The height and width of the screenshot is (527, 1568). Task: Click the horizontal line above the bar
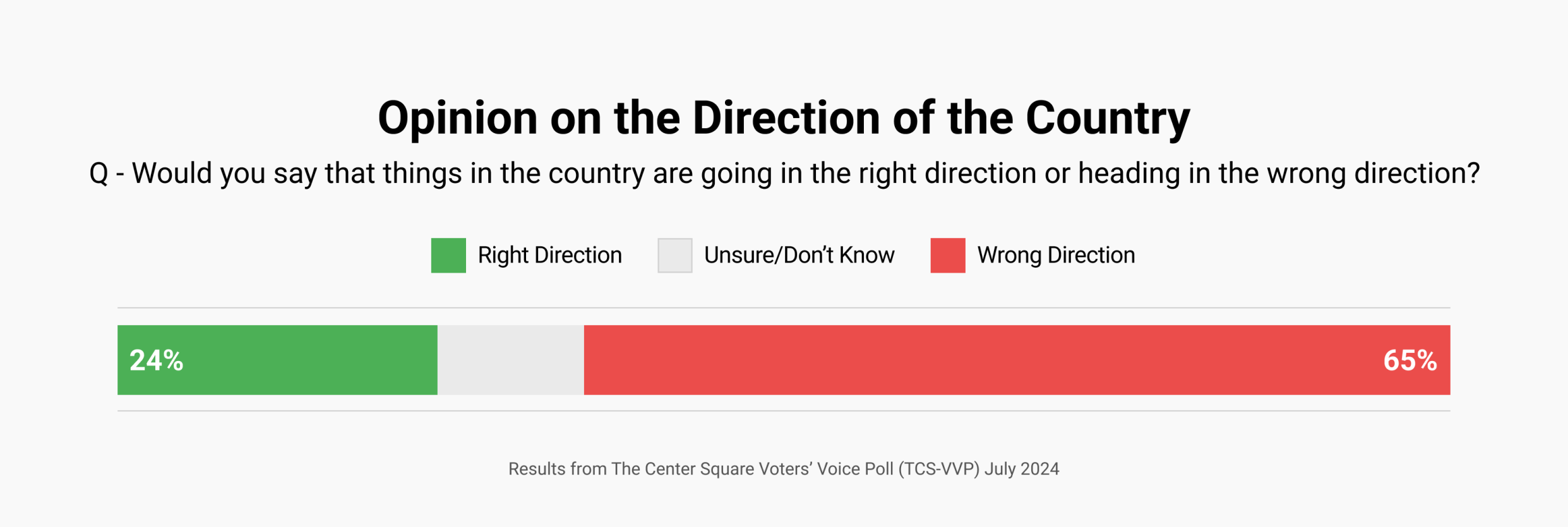[783, 308]
